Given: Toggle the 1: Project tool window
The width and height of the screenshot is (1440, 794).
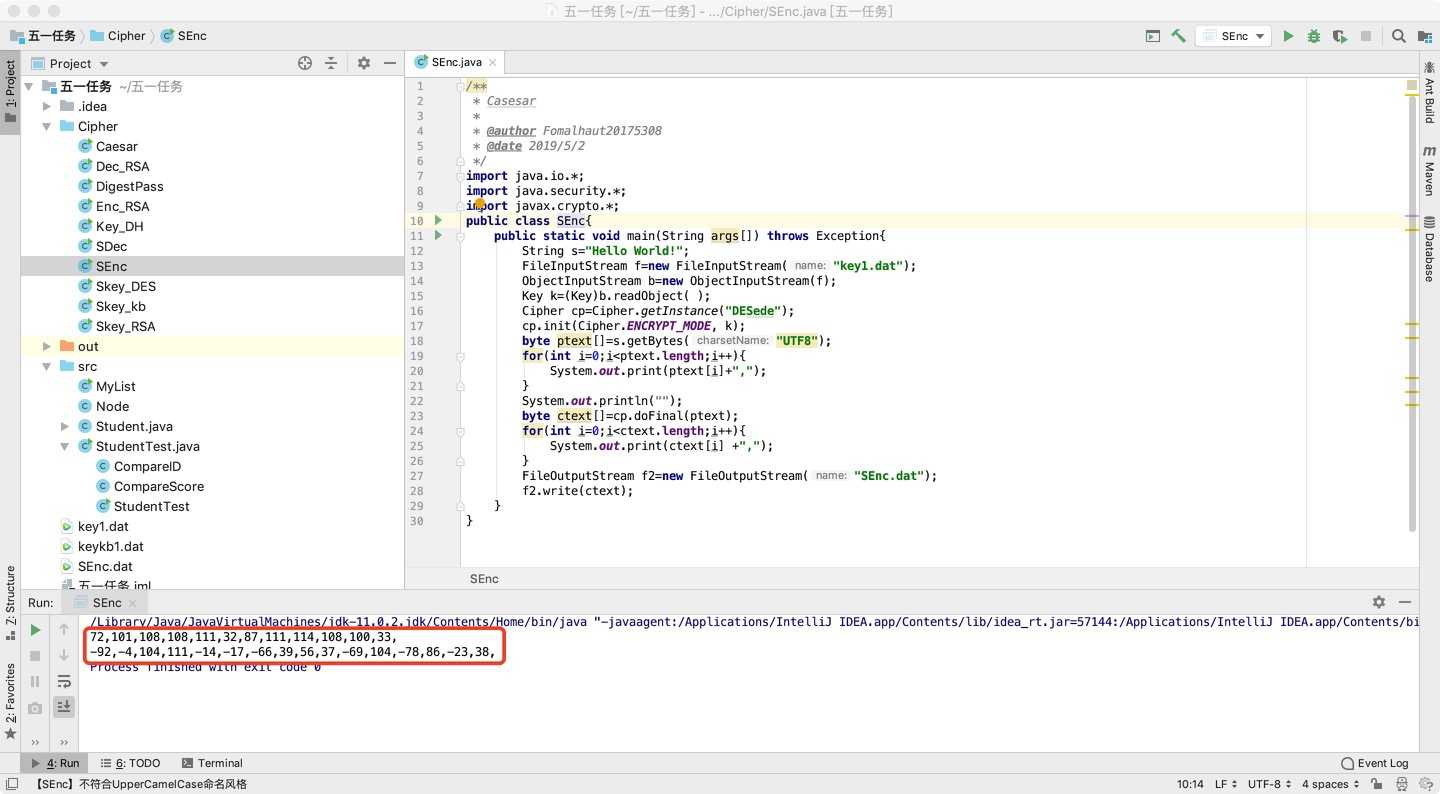Looking at the screenshot, I should 10,91.
